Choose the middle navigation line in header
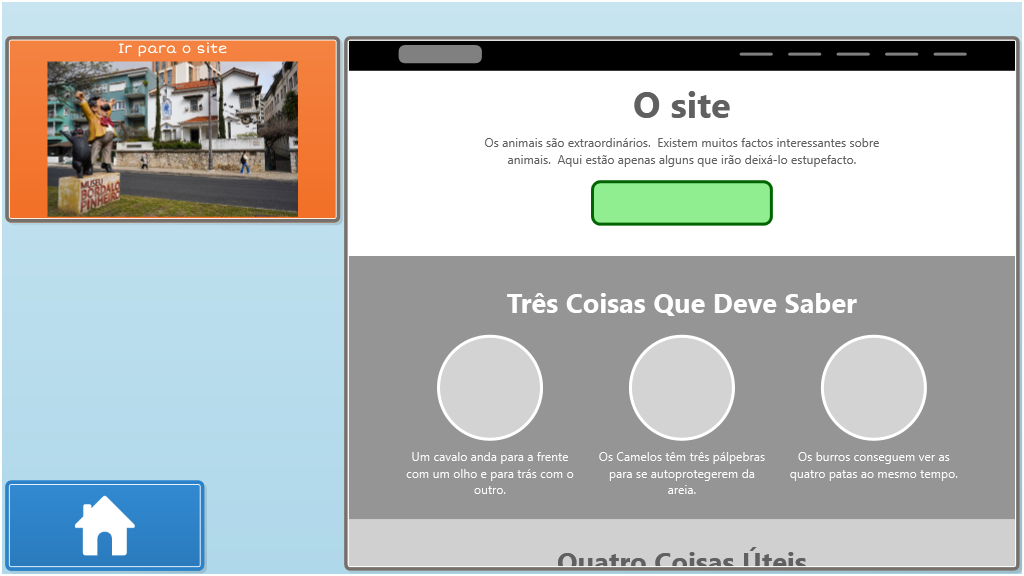1024x576 pixels. pyautogui.click(x=853, y=54)
